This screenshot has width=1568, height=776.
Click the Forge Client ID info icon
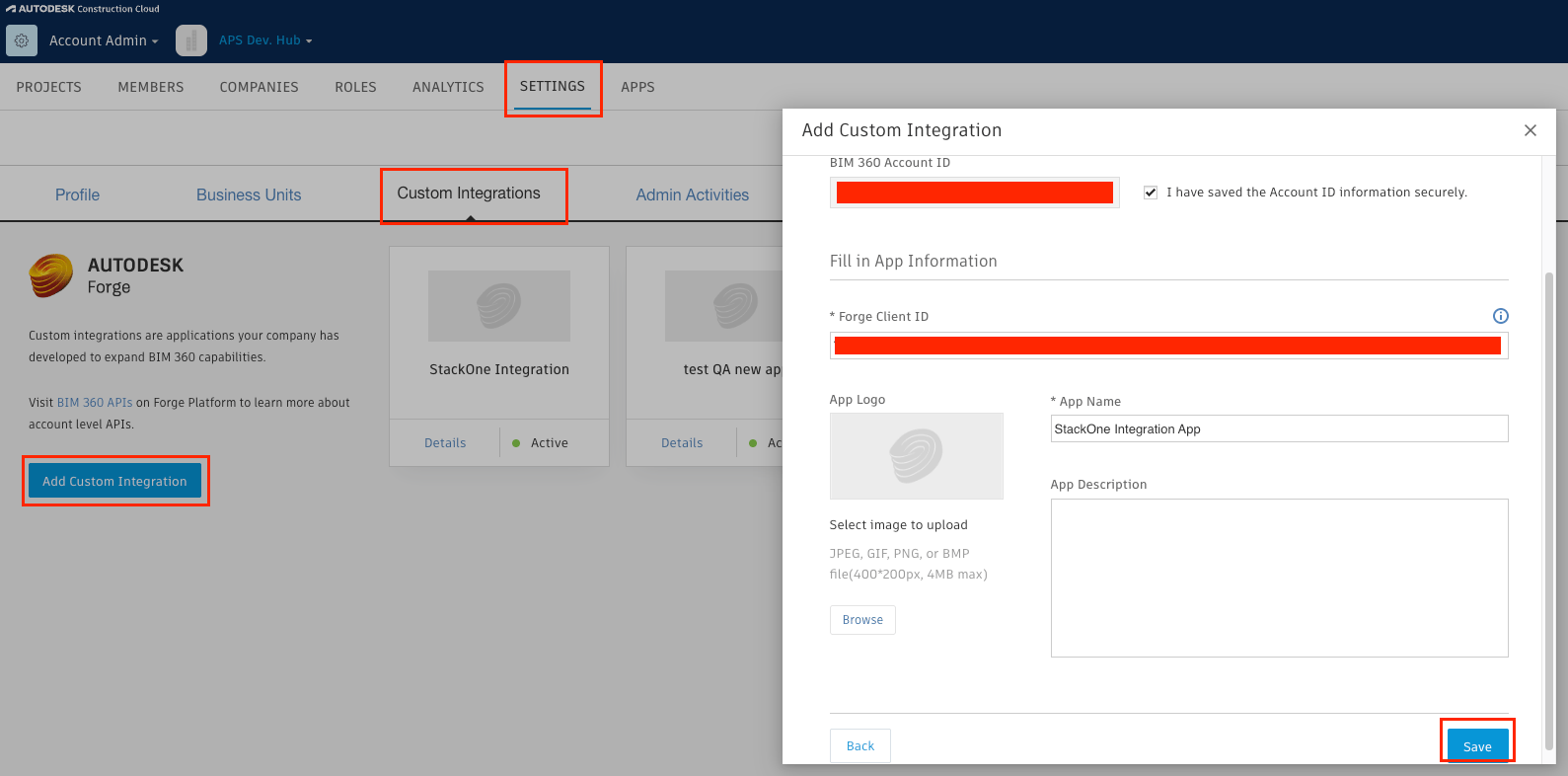click(x=1500, y=316)
